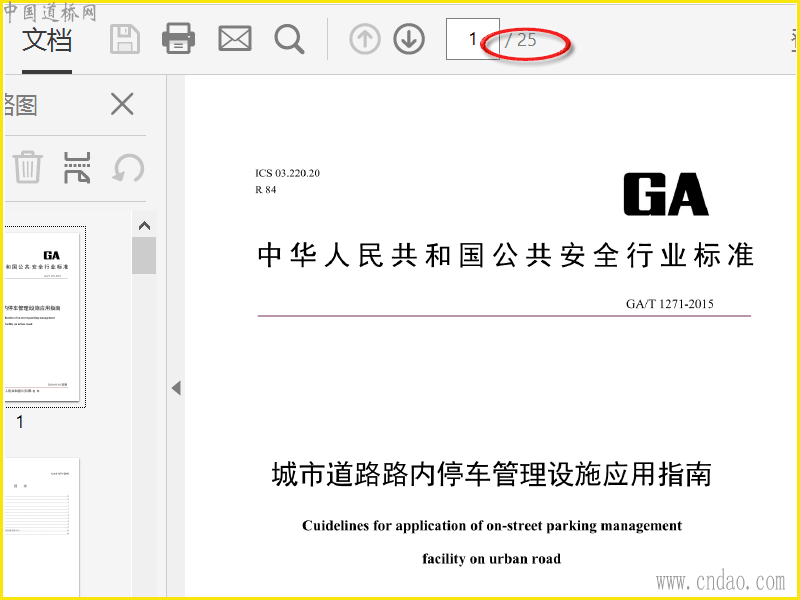Click the R 84 text
Viewport: 800px width, 600px height.
coord(266,190)
